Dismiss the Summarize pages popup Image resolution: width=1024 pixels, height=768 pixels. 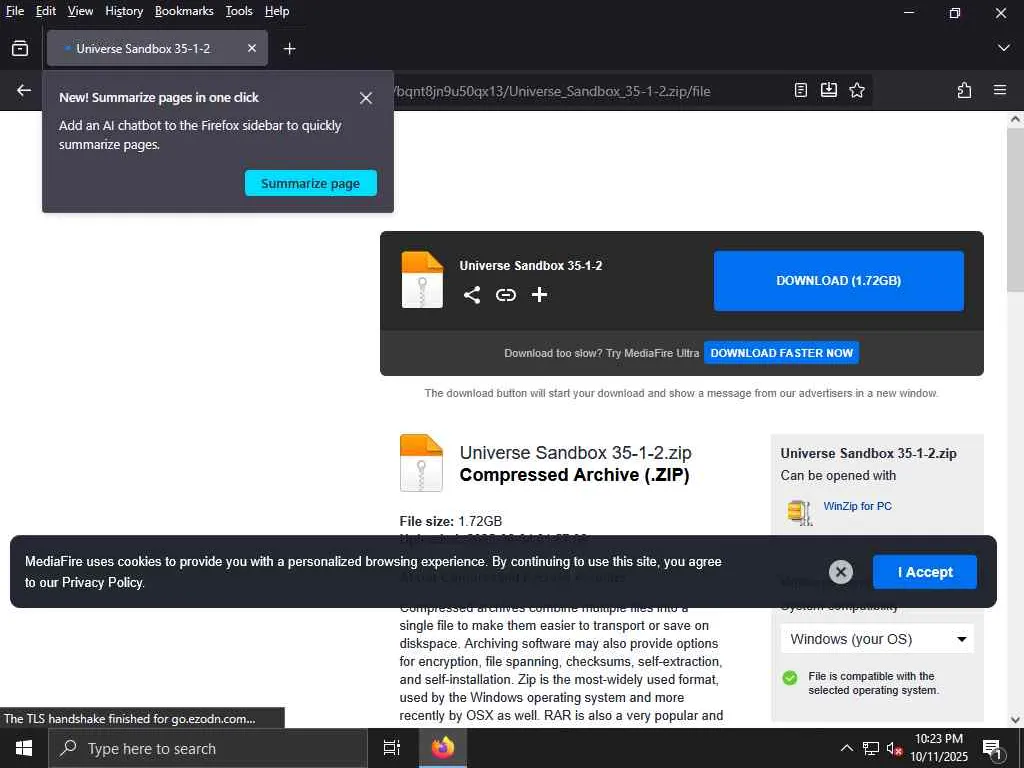[366, 98]
